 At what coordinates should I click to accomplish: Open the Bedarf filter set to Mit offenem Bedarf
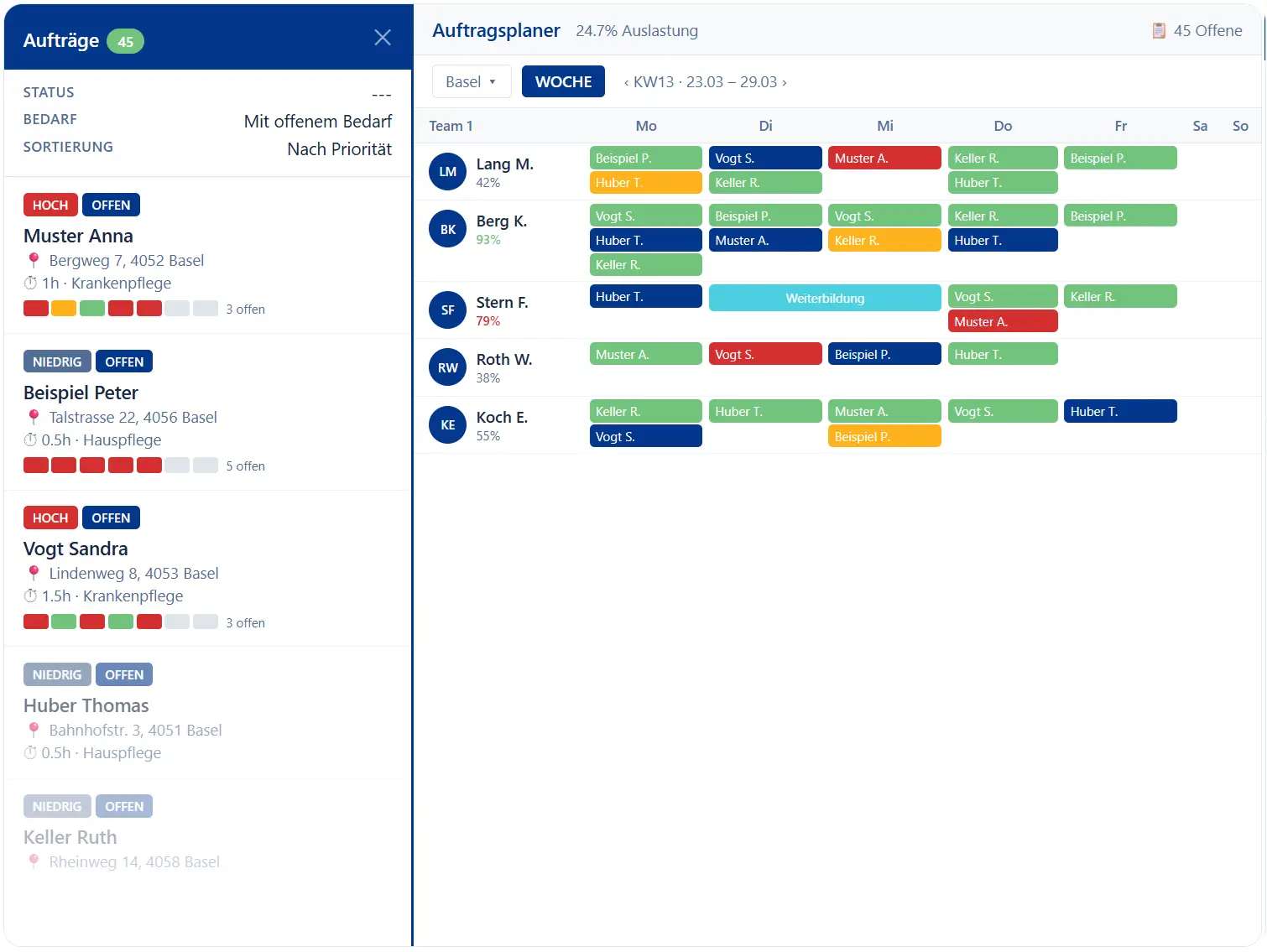(317, 122)
